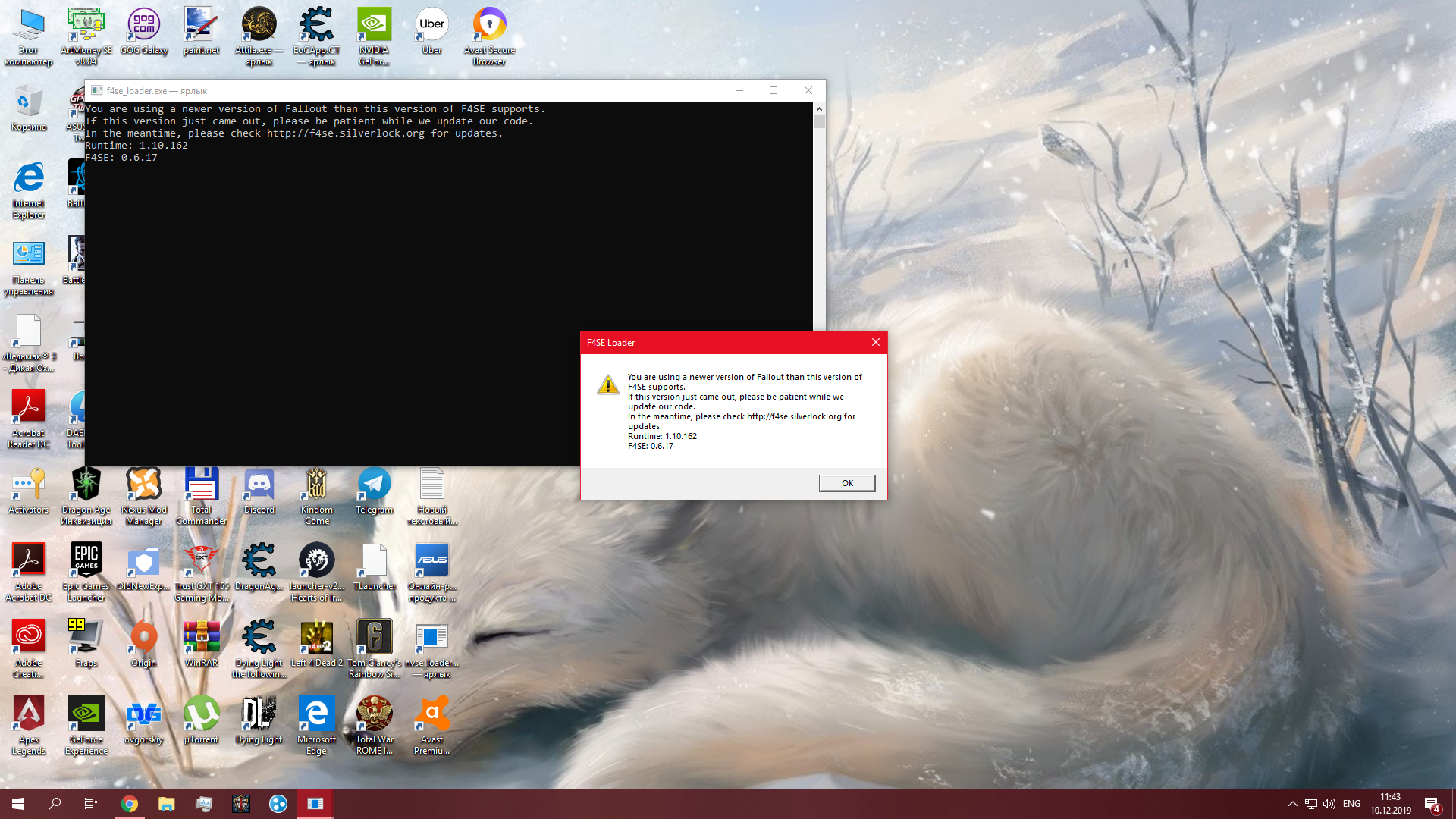
Task: Open the notification center
Action: [x=1432, y=804]
